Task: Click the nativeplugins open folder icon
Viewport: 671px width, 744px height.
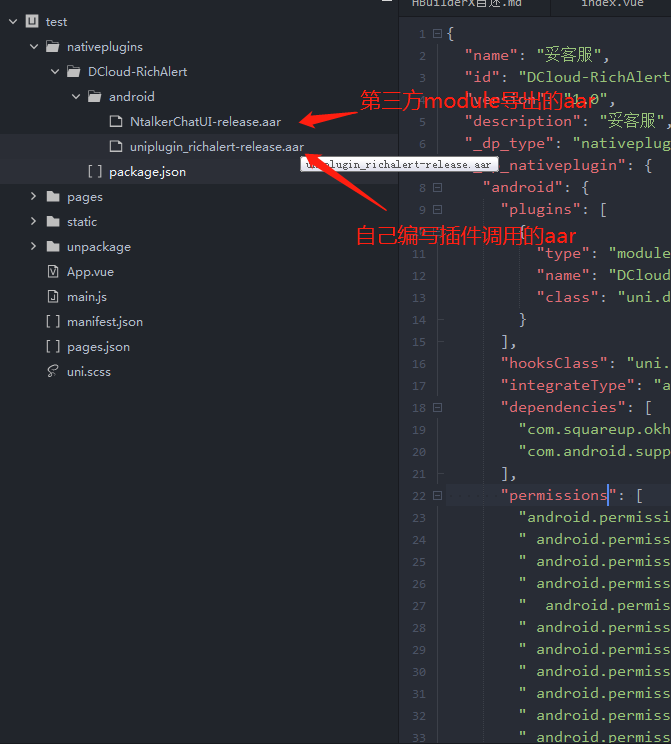Action: (x=53, y=47)
